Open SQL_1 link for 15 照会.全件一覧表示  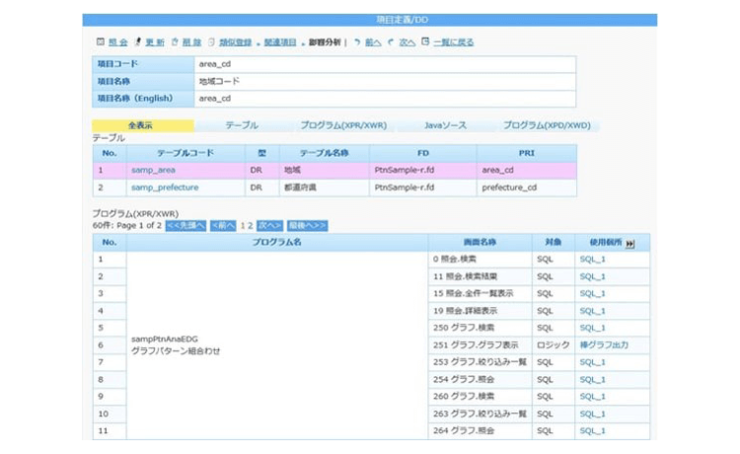(592, 294)
